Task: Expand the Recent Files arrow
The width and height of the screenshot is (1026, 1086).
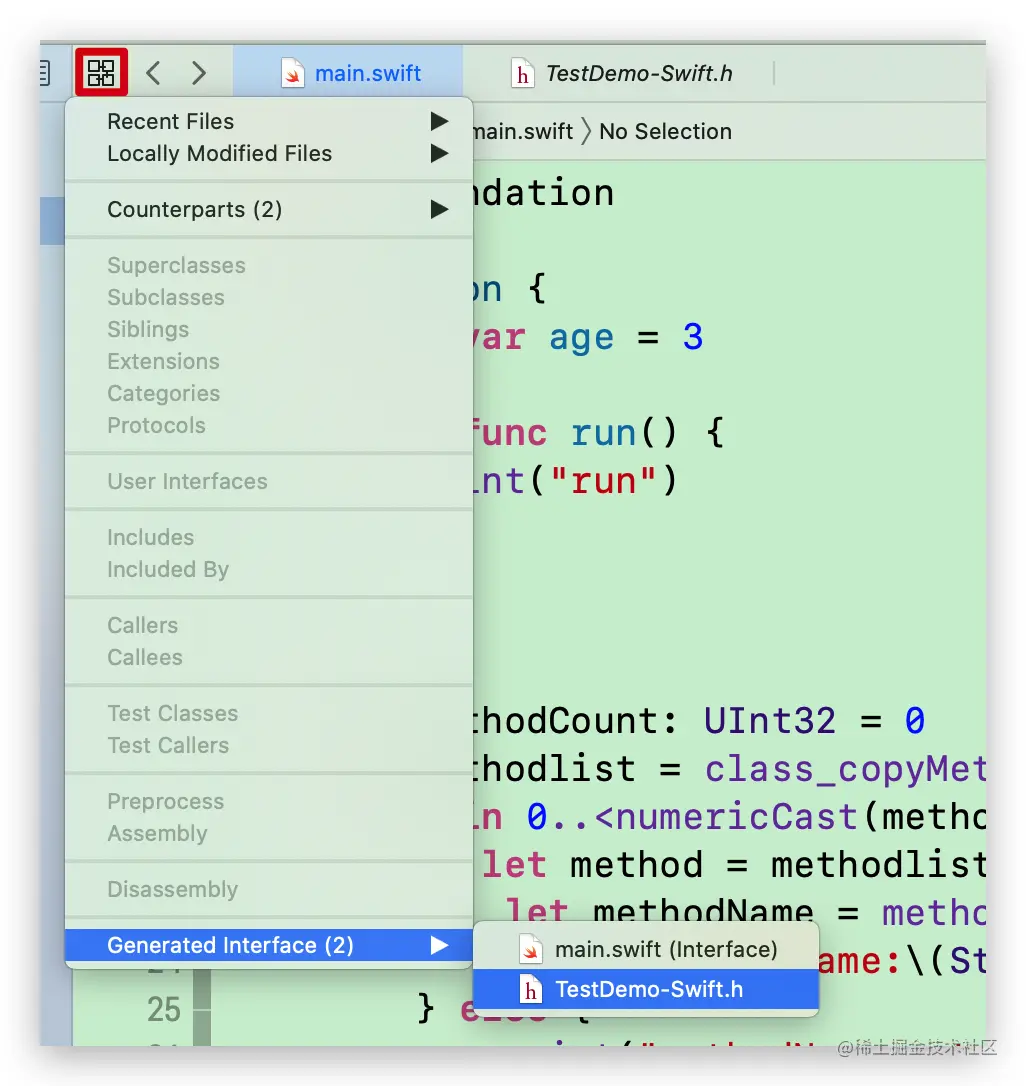Action: [439, 121]
